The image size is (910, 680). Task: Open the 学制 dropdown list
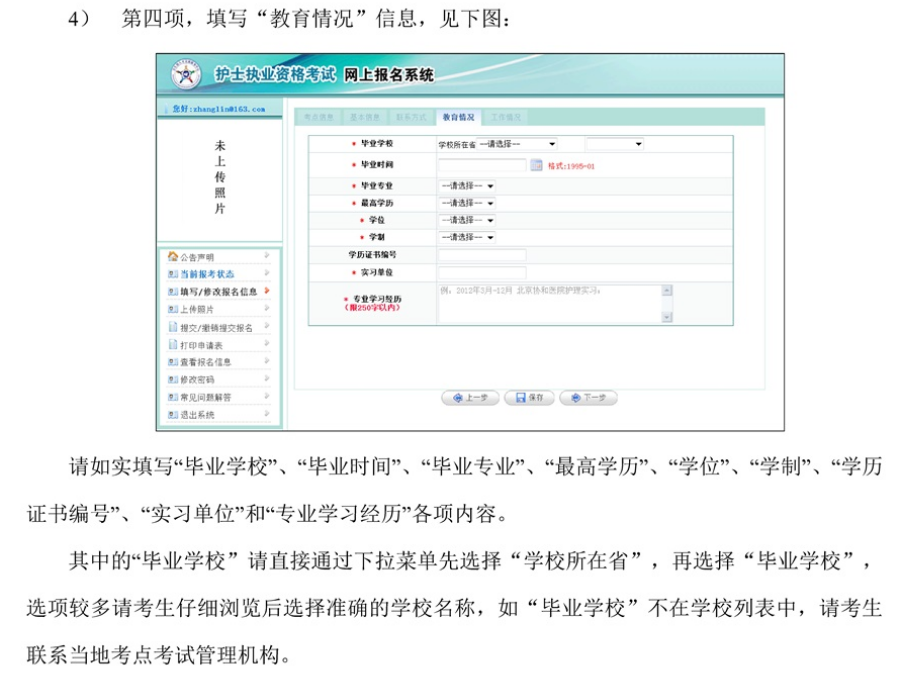[x=467, y=237]
